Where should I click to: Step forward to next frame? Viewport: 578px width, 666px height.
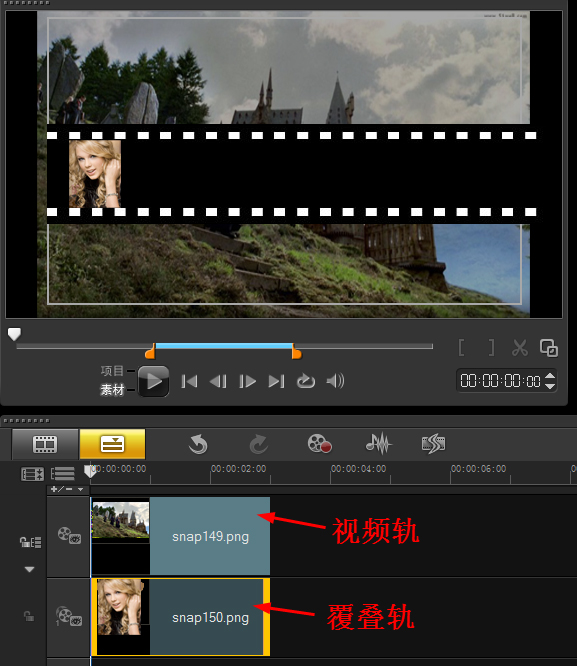247,381
